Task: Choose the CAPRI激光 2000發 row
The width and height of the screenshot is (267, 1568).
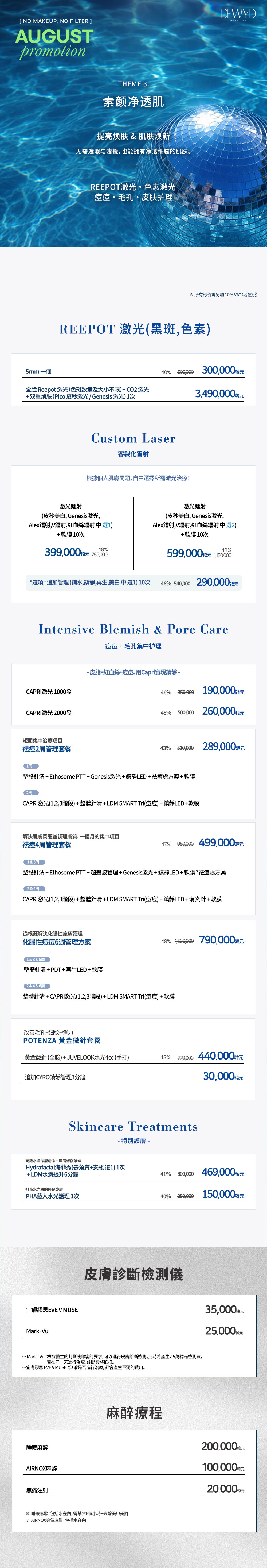Action: point(134,712)
